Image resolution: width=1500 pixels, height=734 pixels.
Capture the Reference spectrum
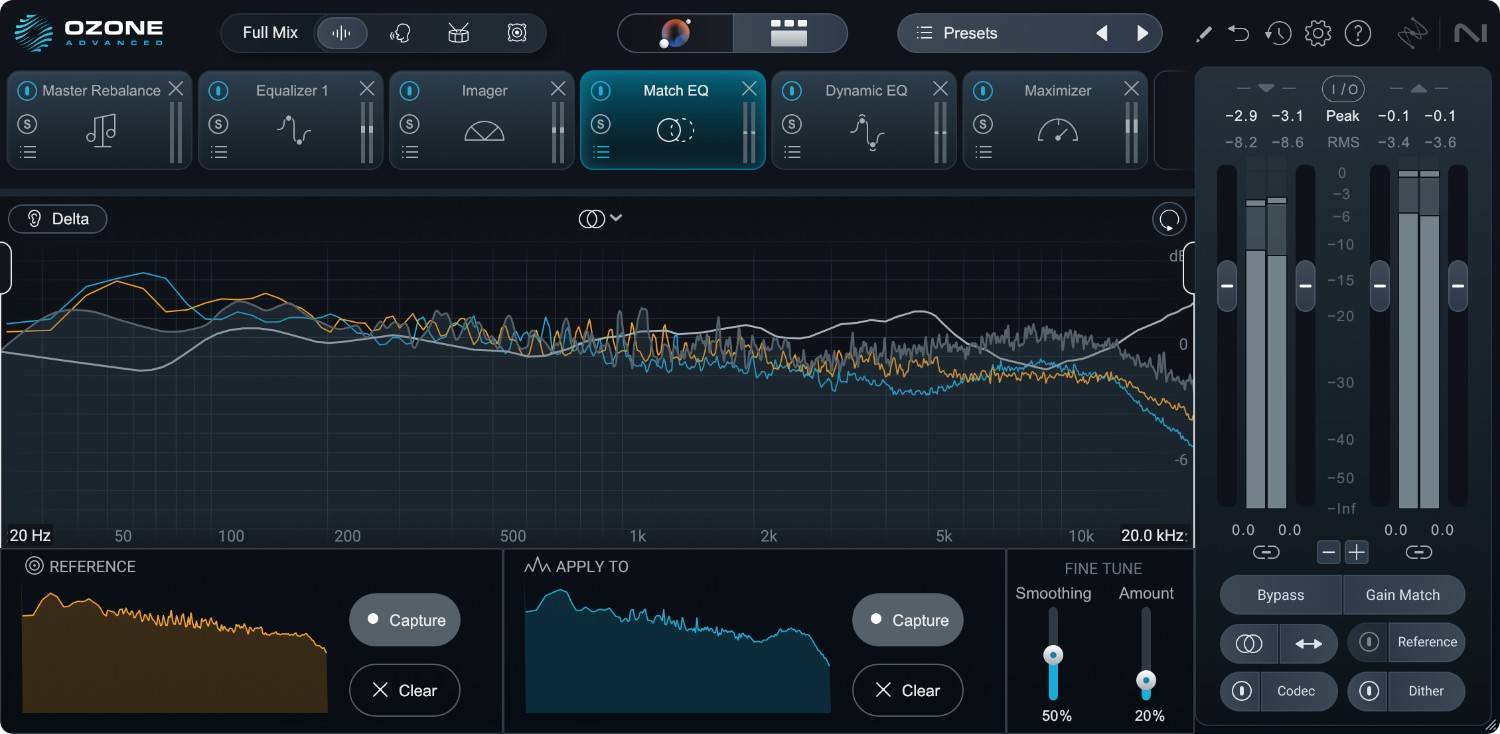coord(404,620)
